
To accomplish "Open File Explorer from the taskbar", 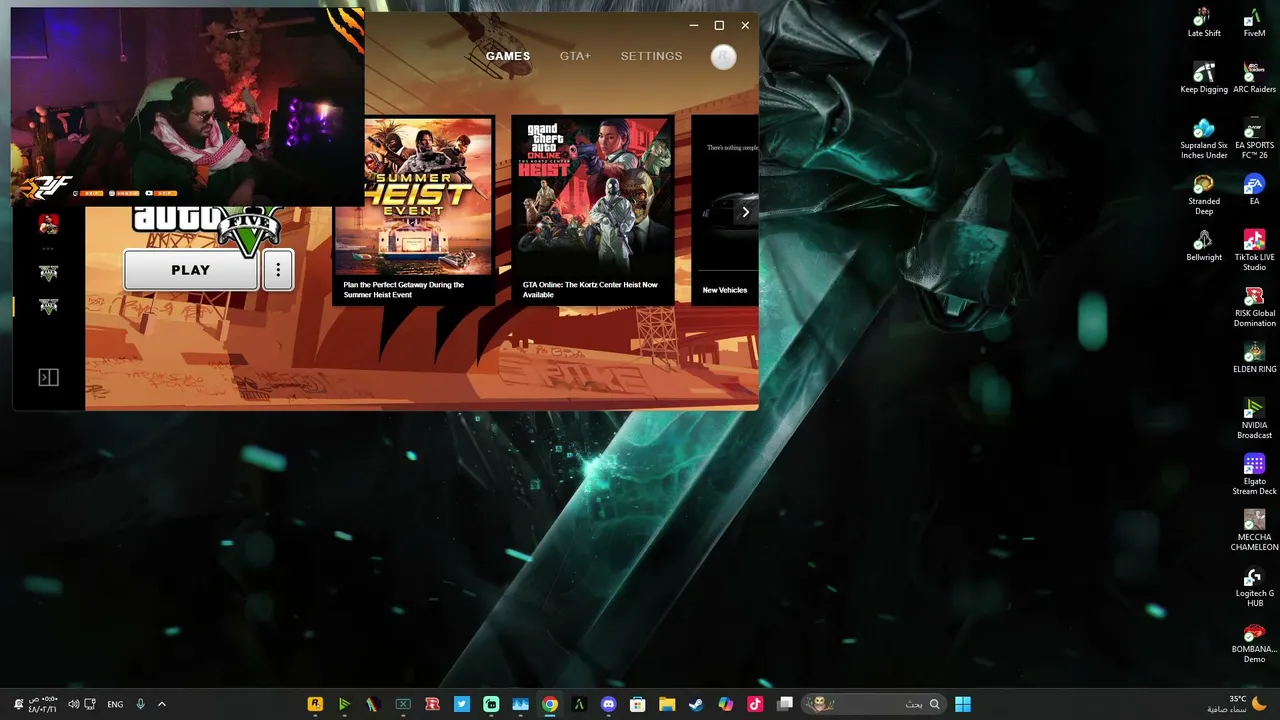I will pos(667,704).
